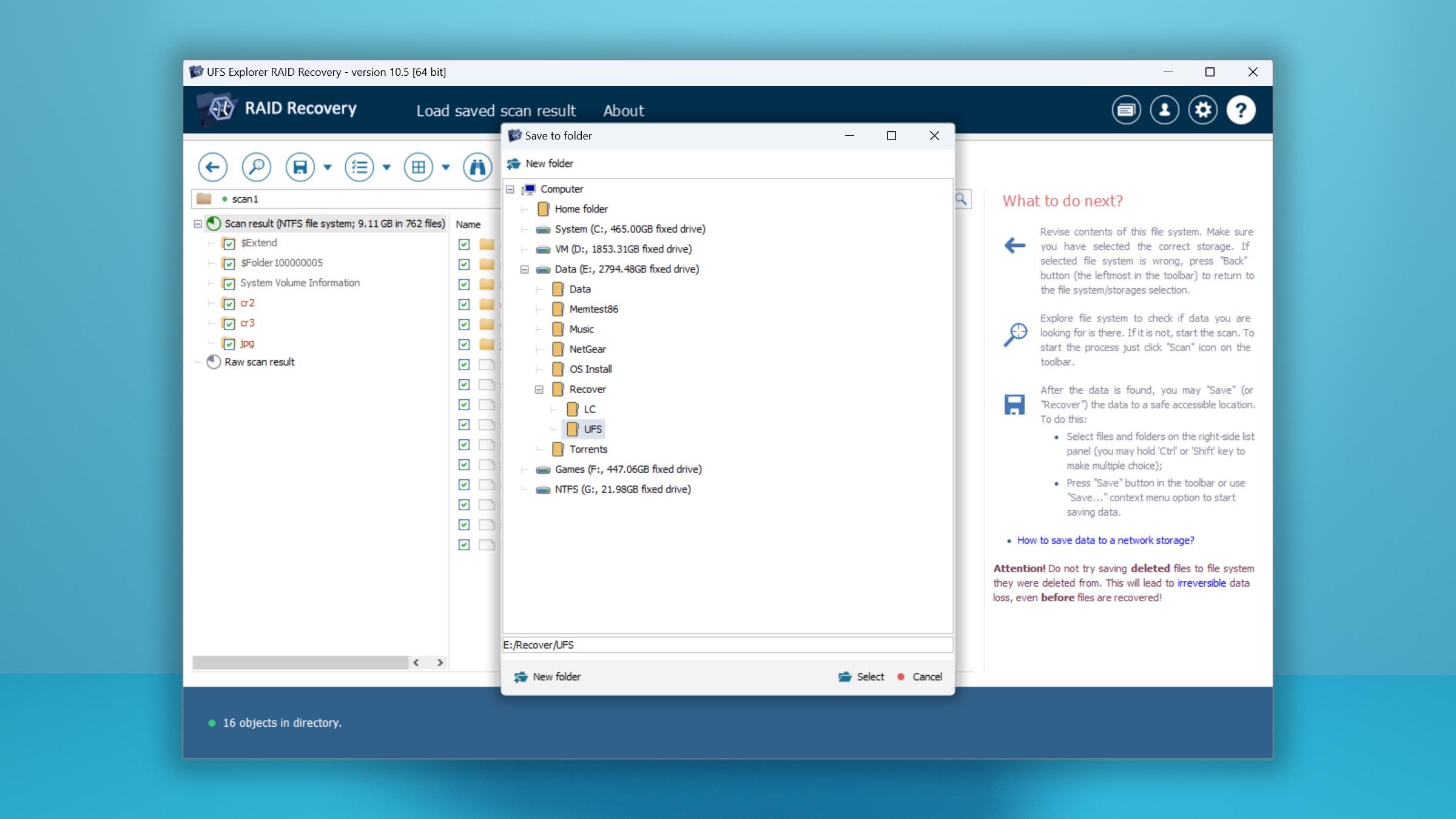Click scroll right arrow in left panel
1456x819 pixels.
point(440,662)
